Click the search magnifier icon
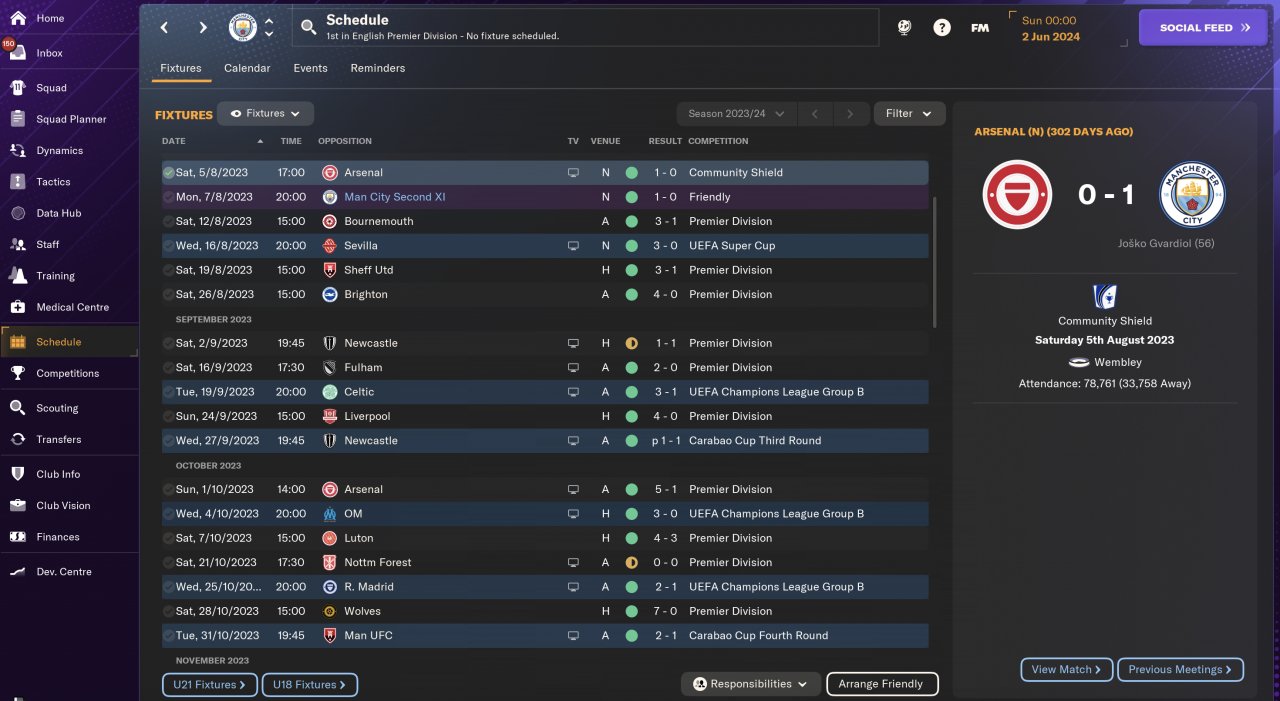1280x701 pixels. [309, 28]
